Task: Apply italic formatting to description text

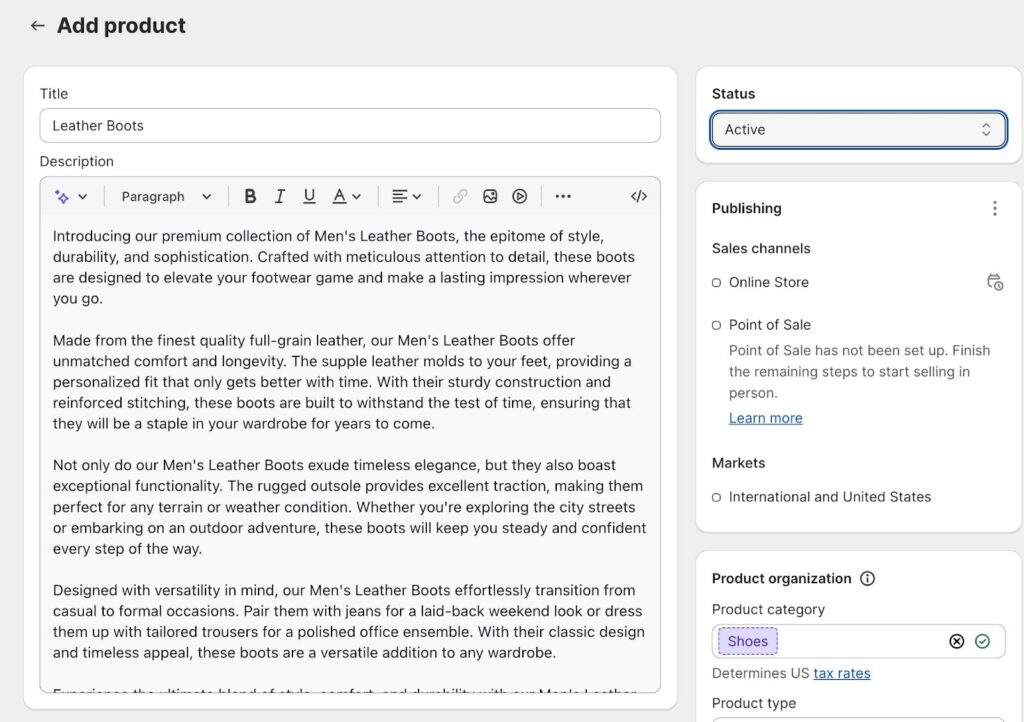Action: pyautogui.click(x=280, y=197)
